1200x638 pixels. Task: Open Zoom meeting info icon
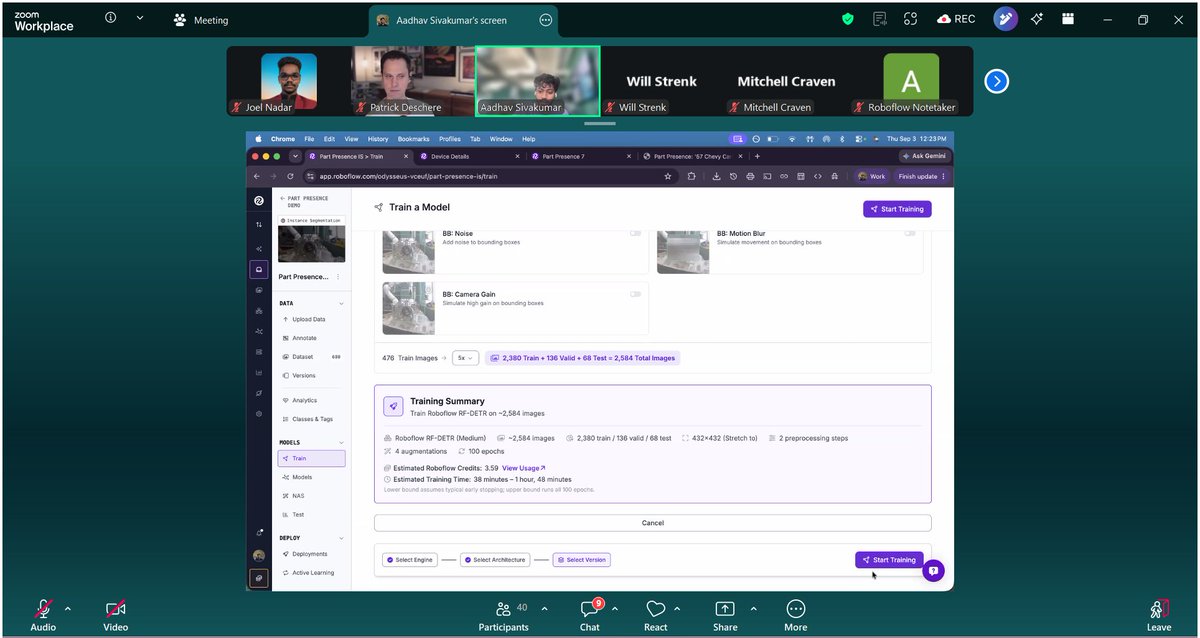(110, 18)
